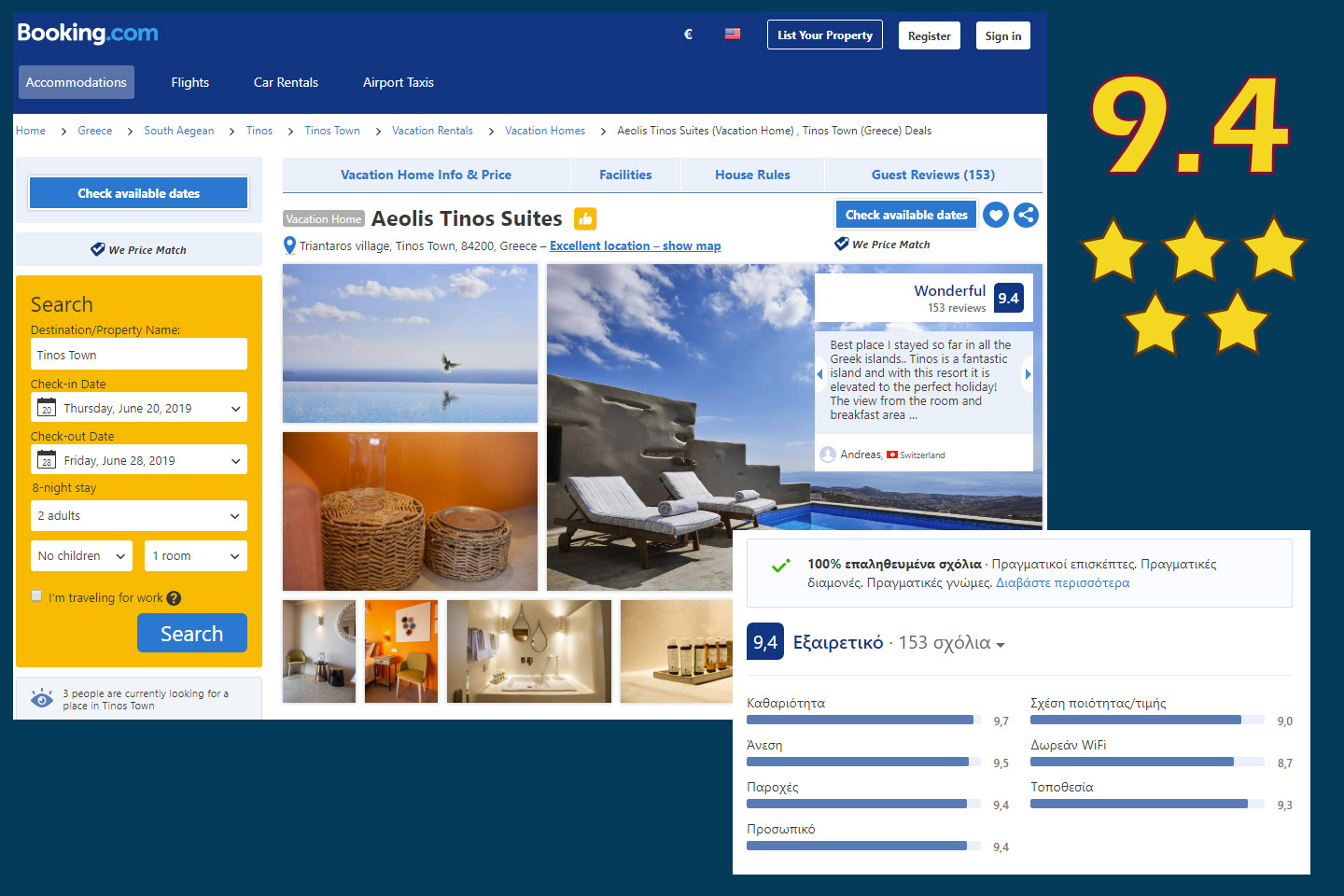Image resolution: width=1344 pixels, height=896 pixels.
Task: Toggle the traveling for work checkbox
Action: pyautogui.click(x=37, y=595)
